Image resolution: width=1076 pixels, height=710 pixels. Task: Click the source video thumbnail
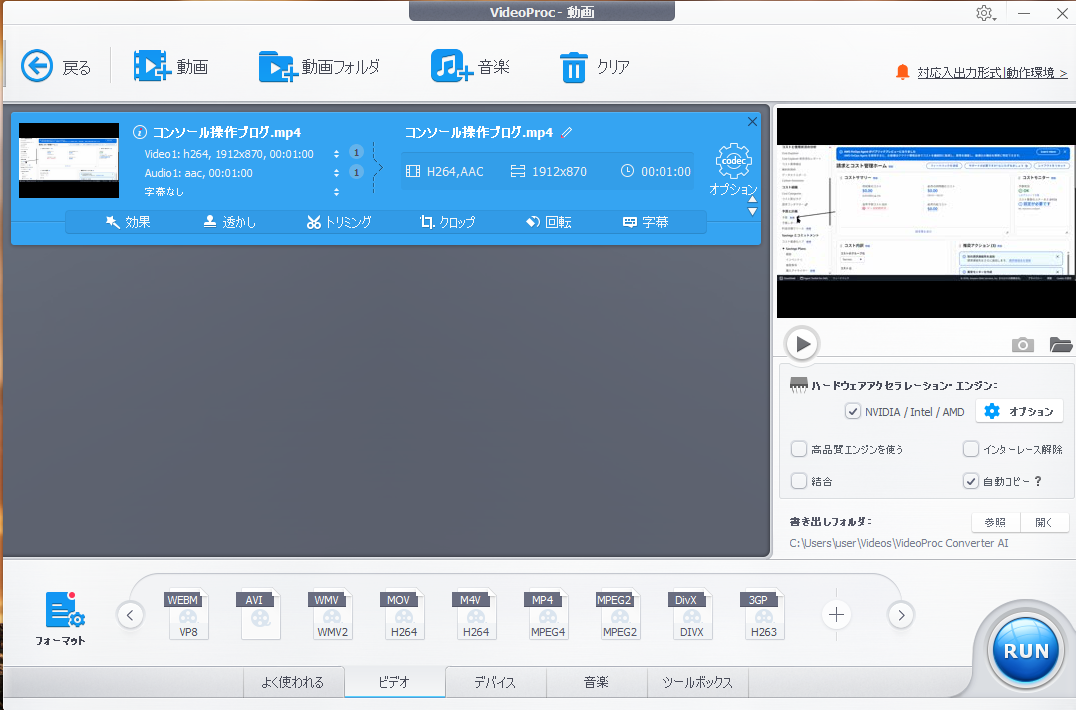pyautogui.click(x=69, y=161)
